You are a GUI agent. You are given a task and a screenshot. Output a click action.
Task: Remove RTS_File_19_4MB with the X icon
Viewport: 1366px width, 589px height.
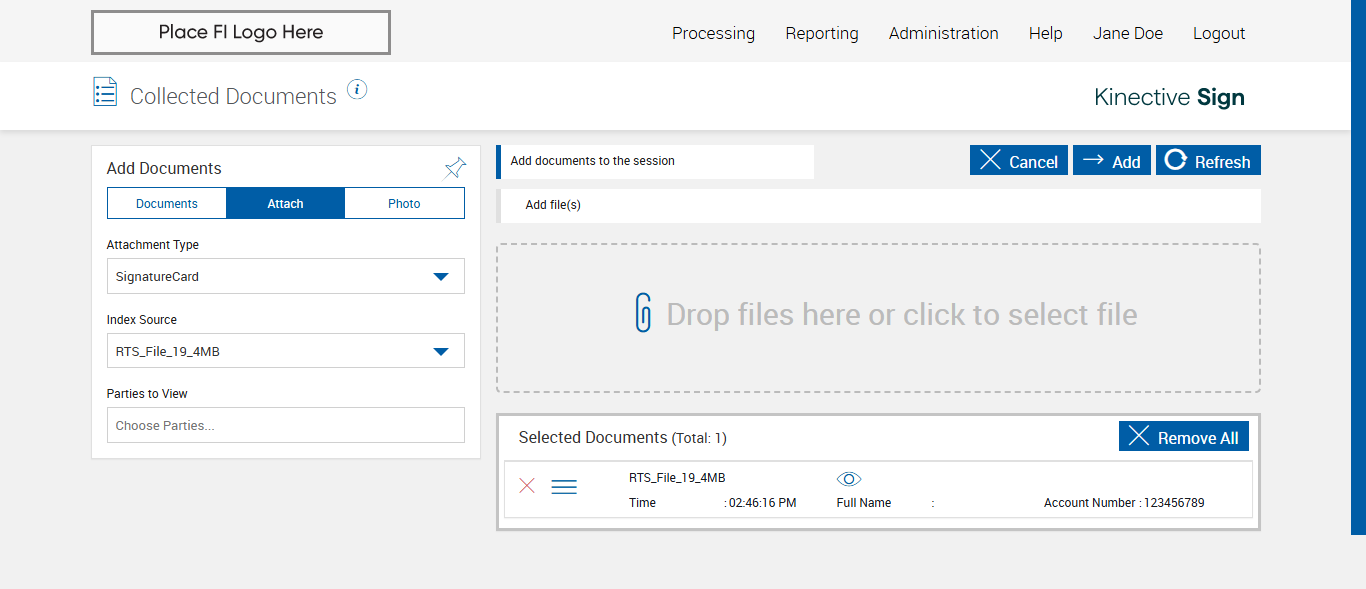(527, 486)
